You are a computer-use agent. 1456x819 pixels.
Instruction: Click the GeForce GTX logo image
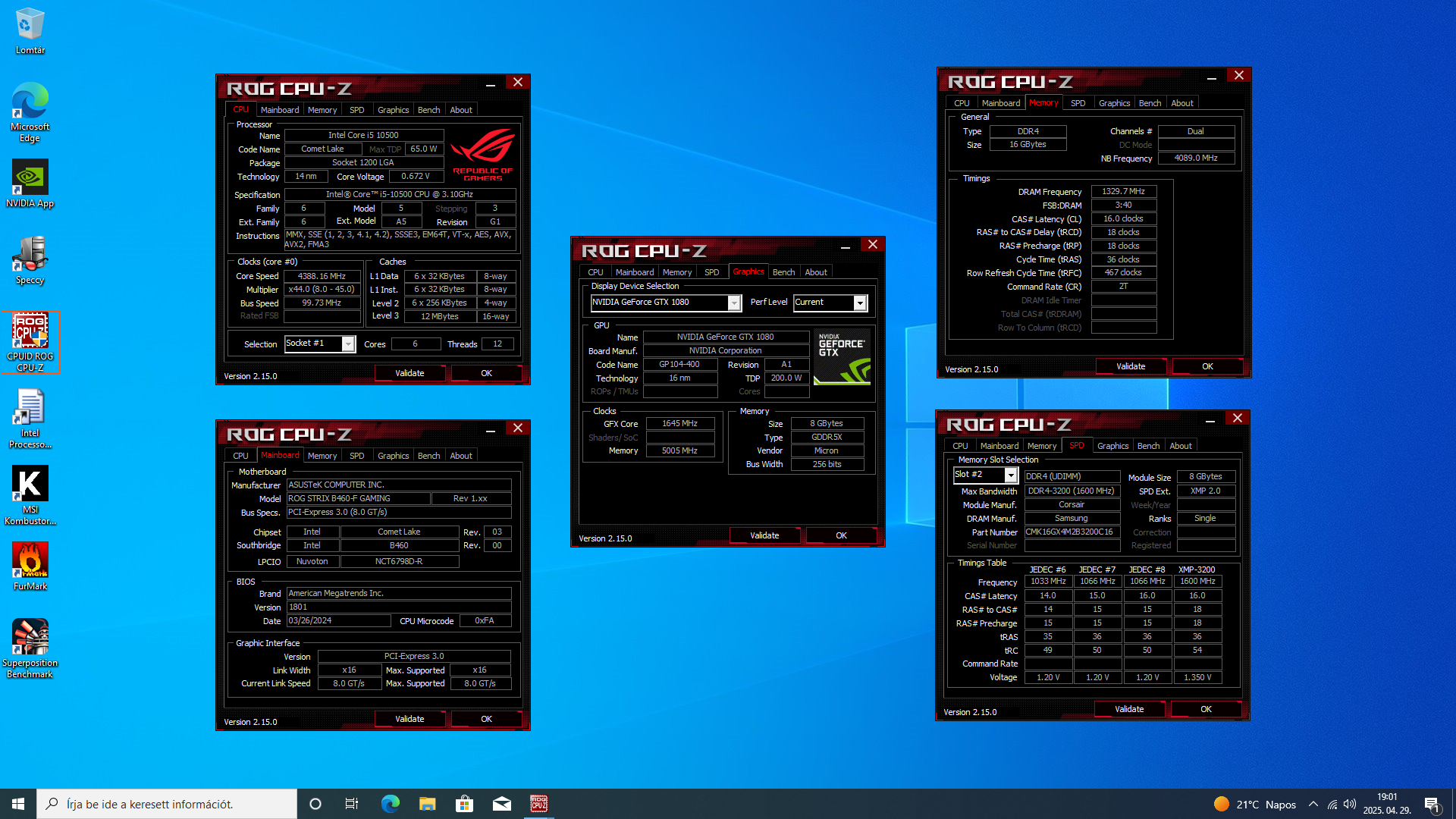pyautogui.click(x=842, y=357)
